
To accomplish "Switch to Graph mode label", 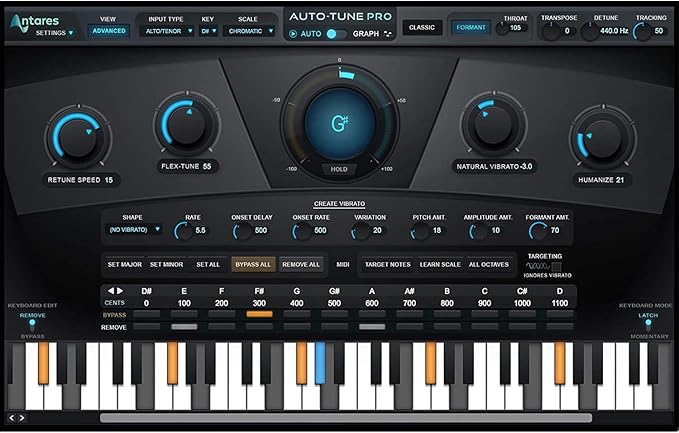I will click(x=366, y=34).
